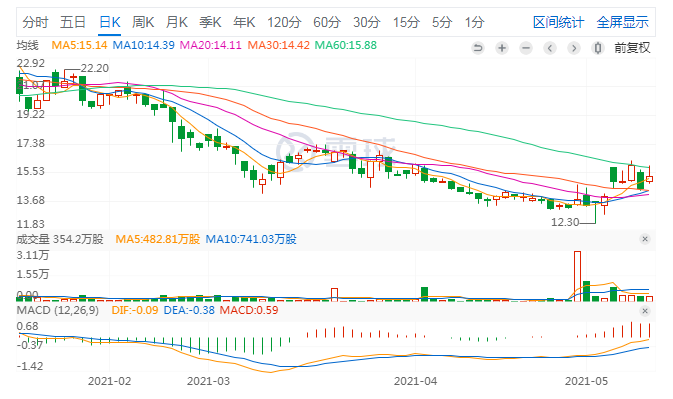Select the 年K yearly chart tab
The height and width of the screenshot is (399, 673).
pos(244,22)
